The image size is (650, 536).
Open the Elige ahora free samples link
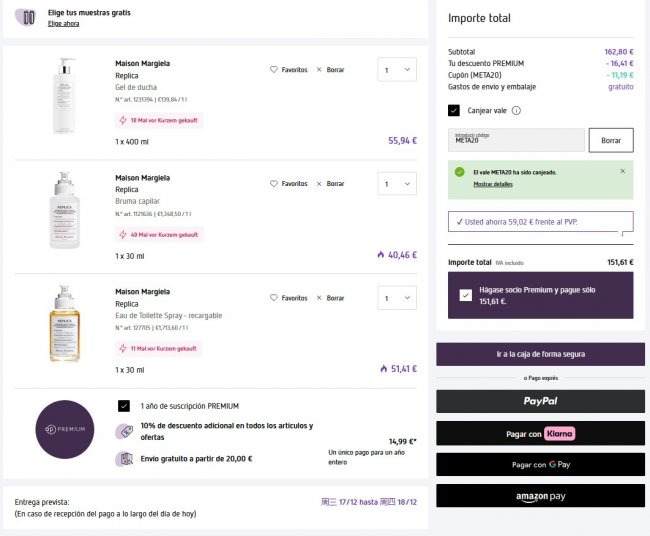(63, 23)
